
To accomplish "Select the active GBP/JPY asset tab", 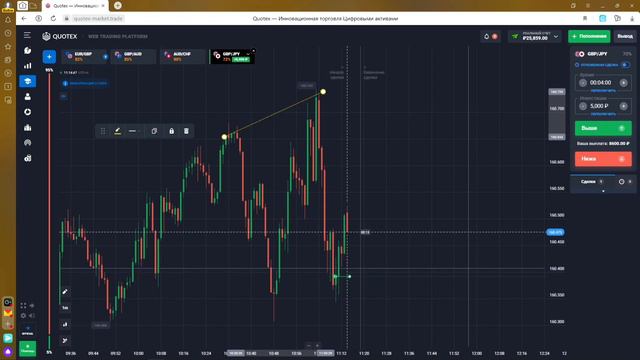I will point(232,56).
